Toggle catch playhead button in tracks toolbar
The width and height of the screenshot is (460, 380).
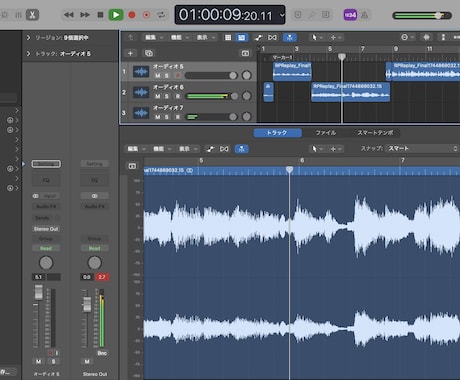point(290,37)
